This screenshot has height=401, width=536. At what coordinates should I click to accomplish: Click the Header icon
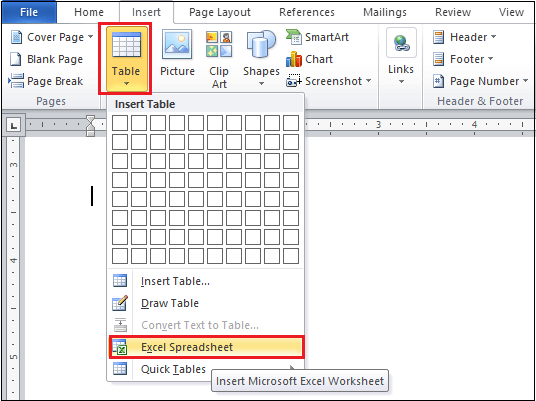439,37
